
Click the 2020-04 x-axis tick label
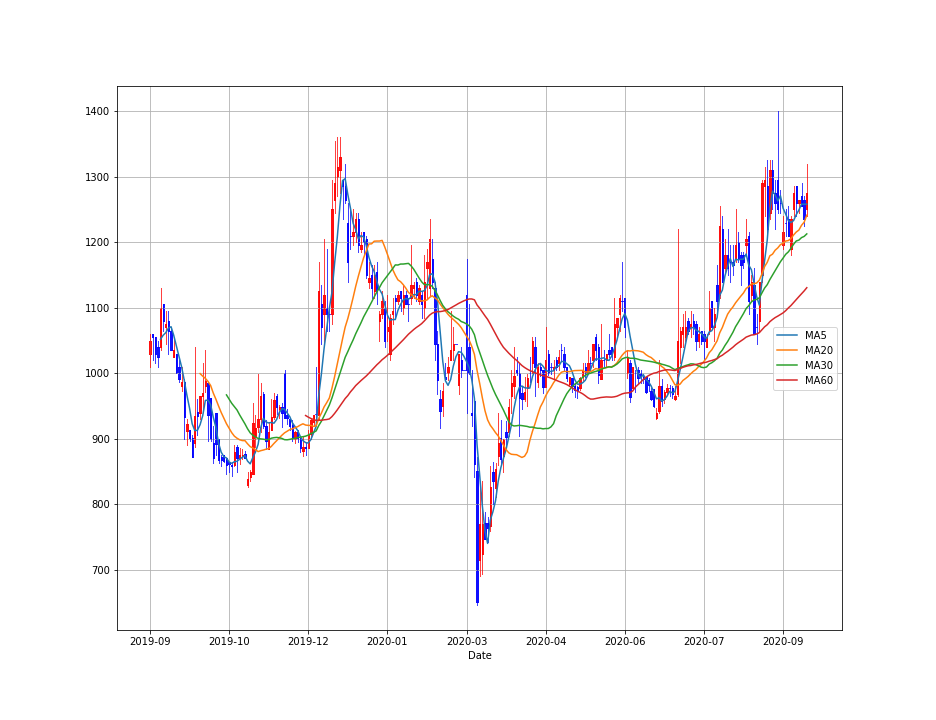[546, 642]
